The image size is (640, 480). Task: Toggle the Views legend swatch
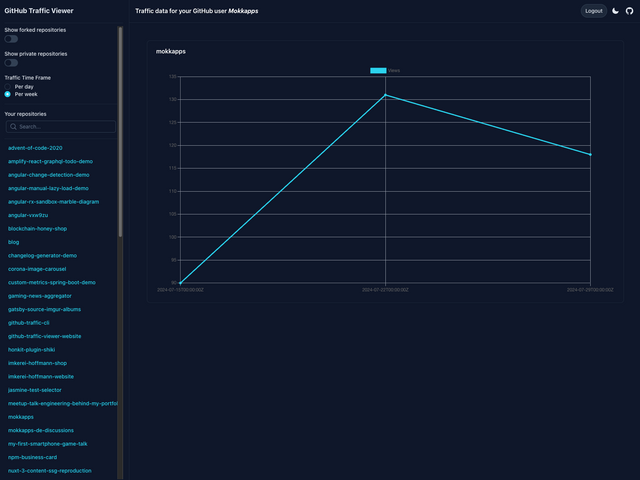[378, 71]
